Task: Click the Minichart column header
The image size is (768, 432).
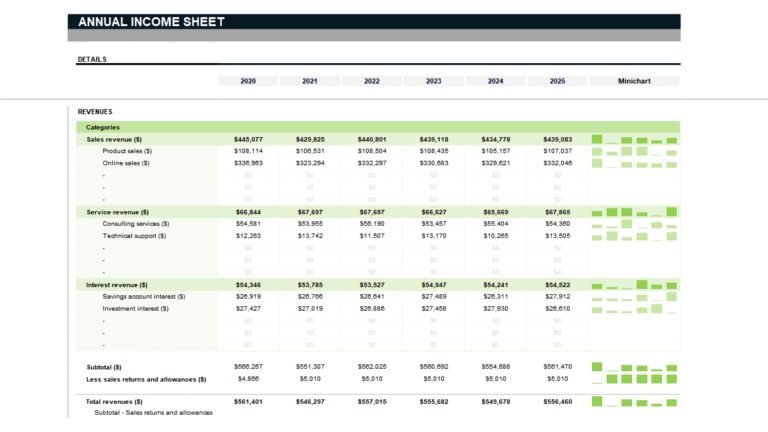Action: (634, 81)
